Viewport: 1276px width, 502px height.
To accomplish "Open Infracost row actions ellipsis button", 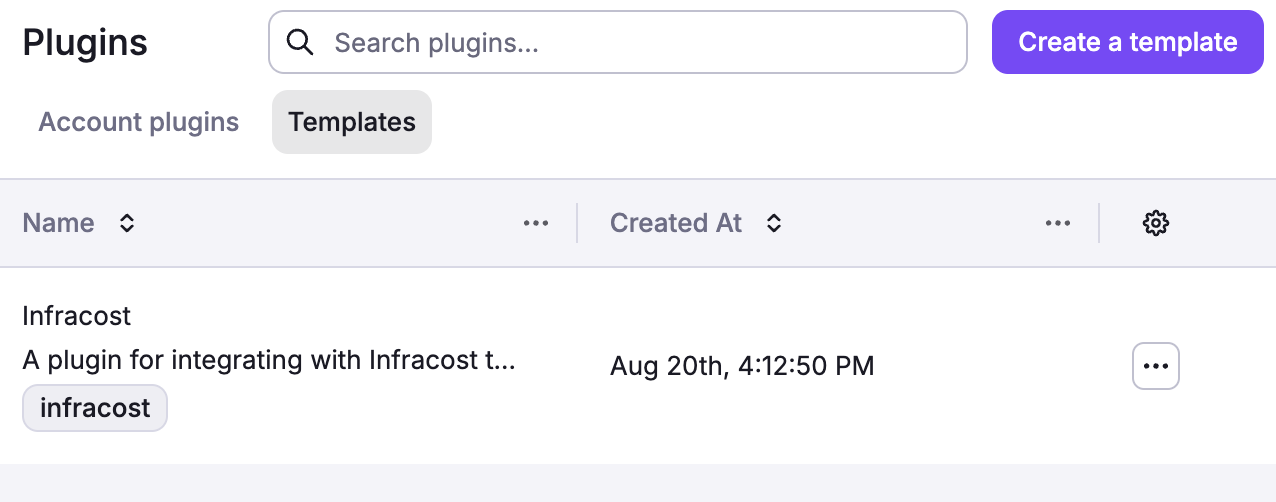I will (1156, 366).
